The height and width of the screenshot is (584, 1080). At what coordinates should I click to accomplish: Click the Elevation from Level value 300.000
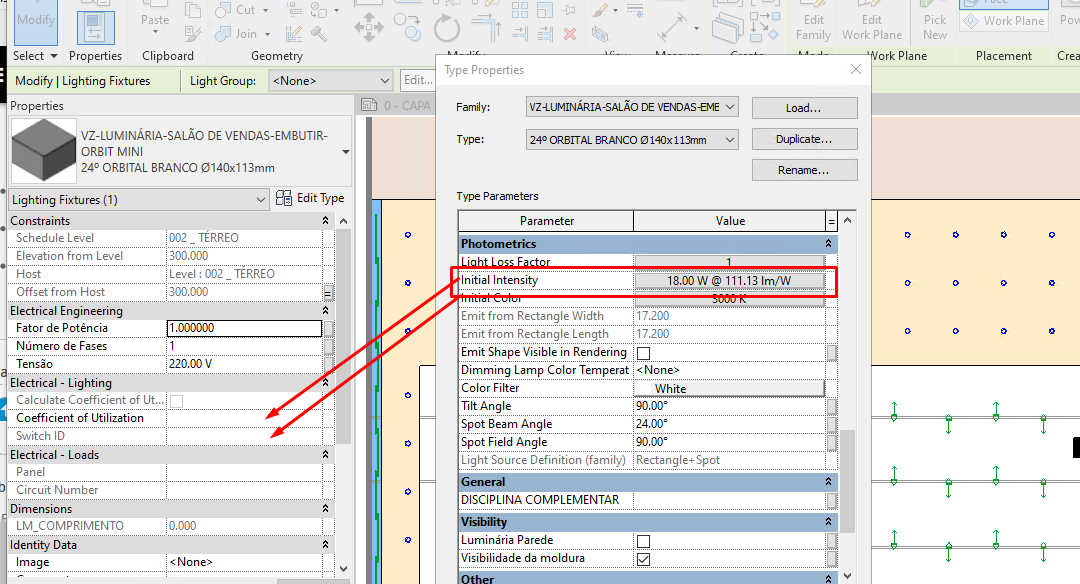[245, 256]
